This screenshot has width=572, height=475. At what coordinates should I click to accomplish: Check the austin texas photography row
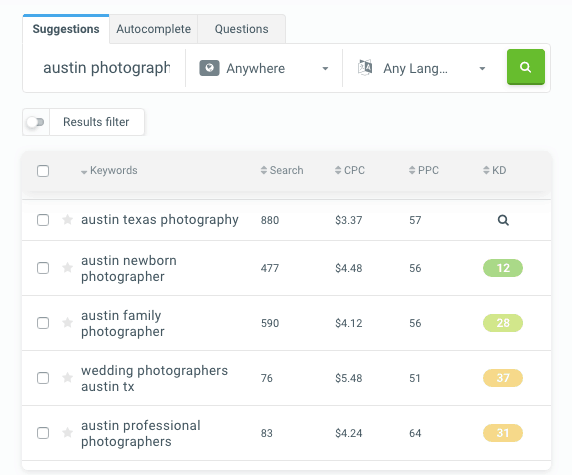[43, 220]
